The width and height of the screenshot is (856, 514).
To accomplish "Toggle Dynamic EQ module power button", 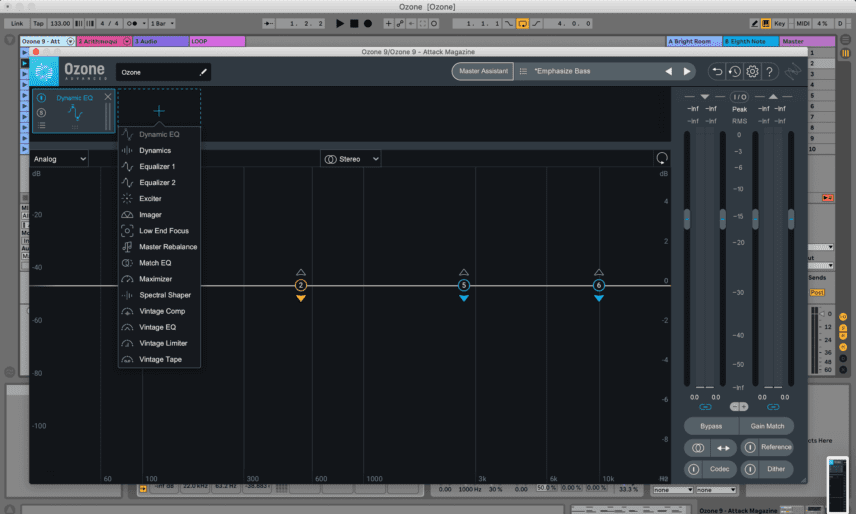I will (x=41, y=98).
